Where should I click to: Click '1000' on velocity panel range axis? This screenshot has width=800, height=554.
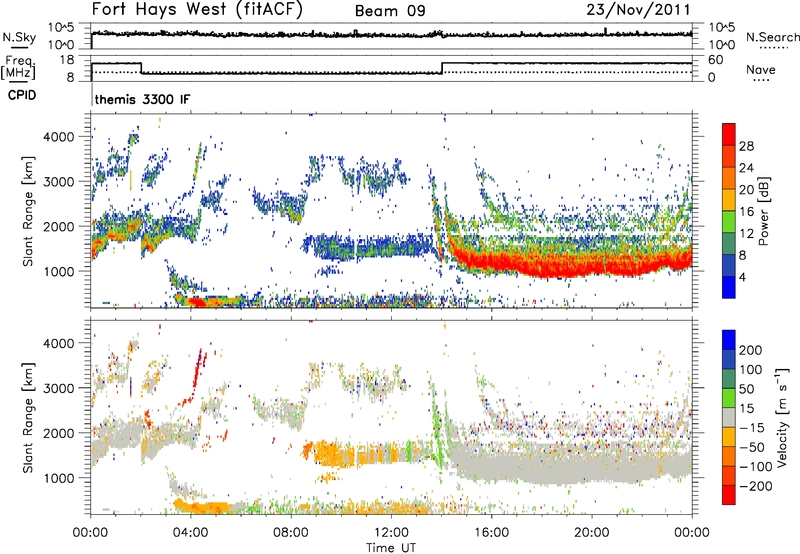point(61,478)
